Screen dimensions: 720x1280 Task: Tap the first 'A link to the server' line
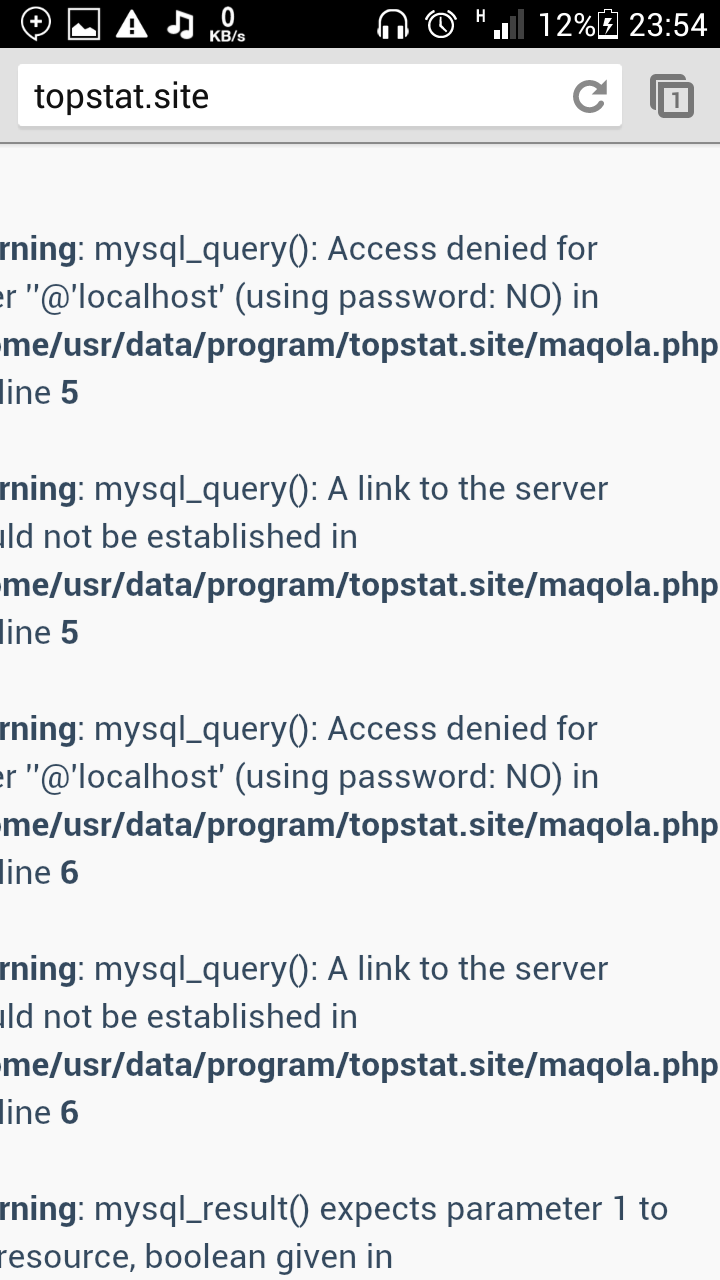pyautogui.click(x=350, y=489)
